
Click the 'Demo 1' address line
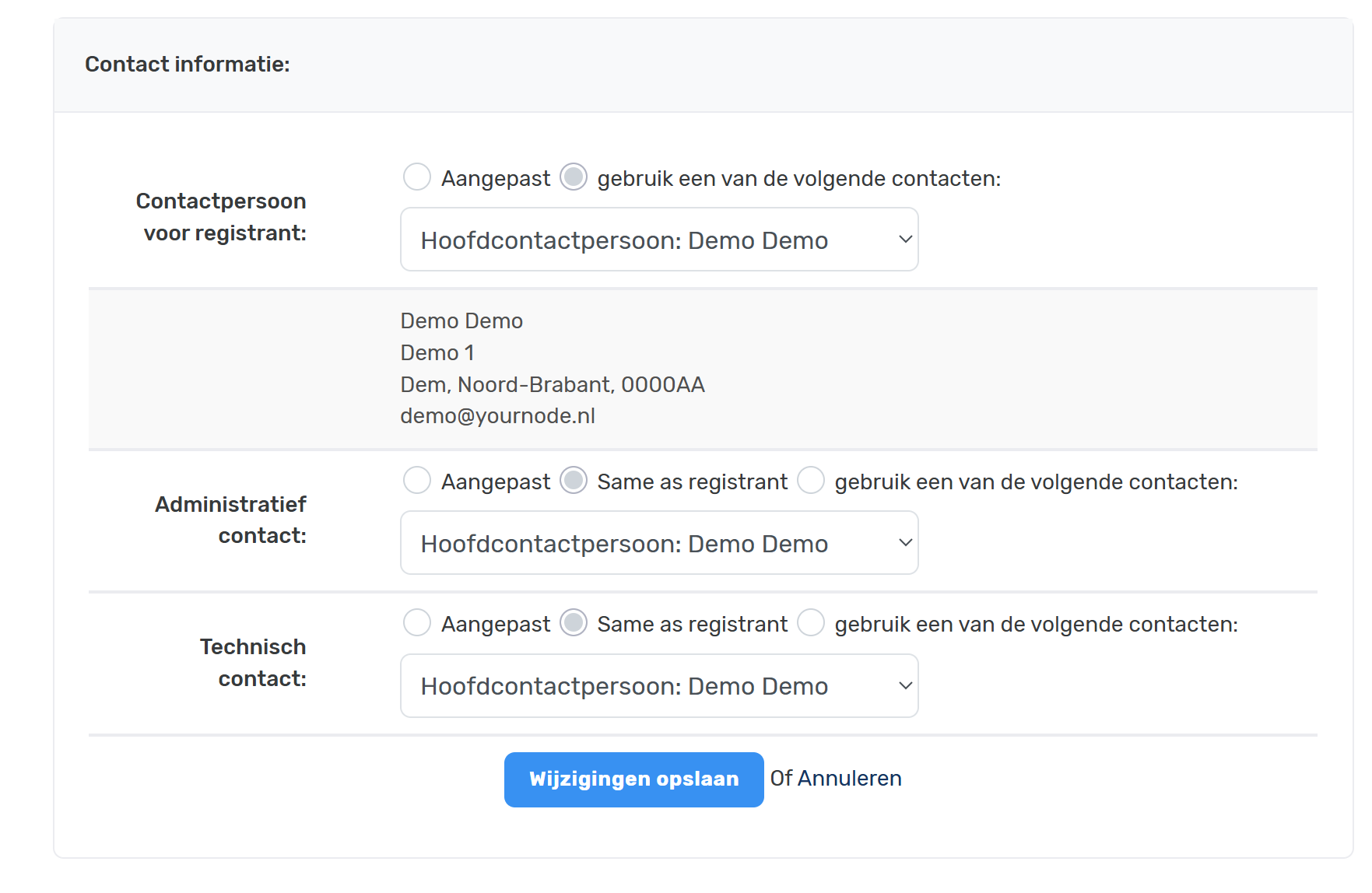click(x=437, y=352)
